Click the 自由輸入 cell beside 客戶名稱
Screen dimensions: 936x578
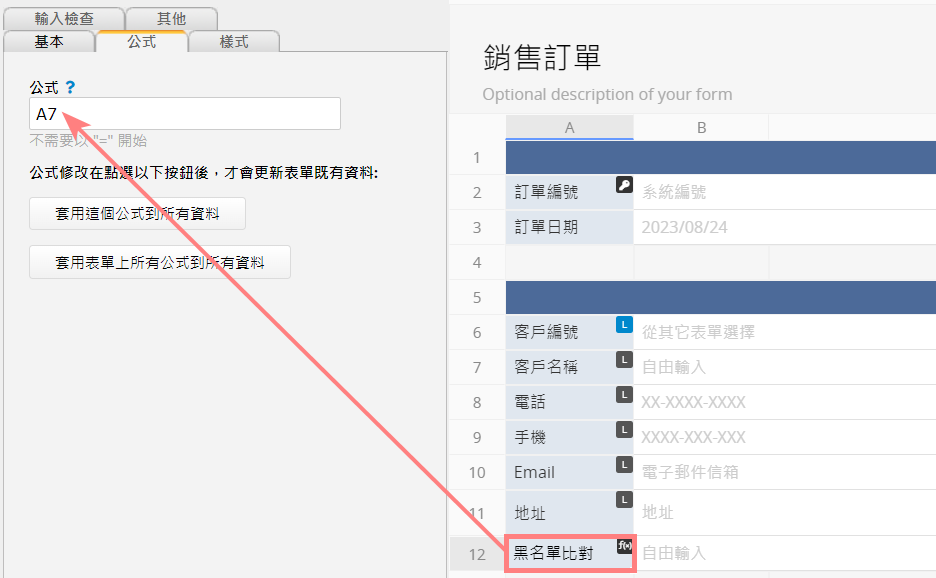point(785,367)
